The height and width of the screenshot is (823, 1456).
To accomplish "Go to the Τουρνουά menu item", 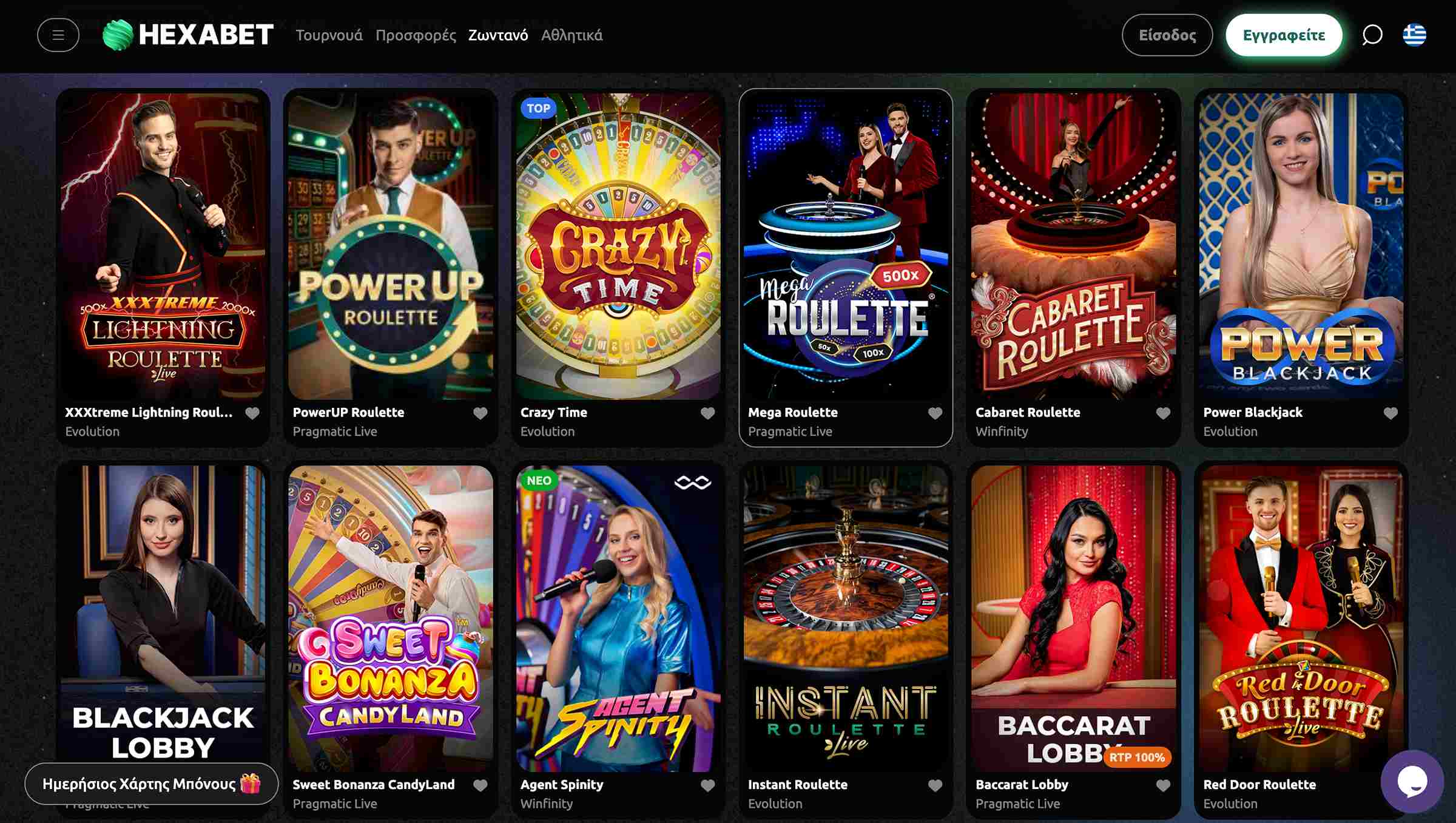I will coord(329,35).
